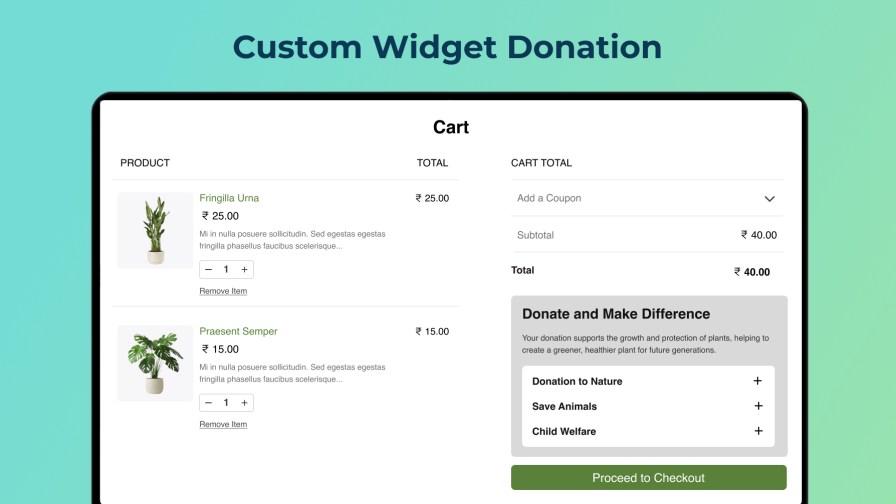
Task: Click Fringilla Urna plant thumbnail
Action: point(155,230)
